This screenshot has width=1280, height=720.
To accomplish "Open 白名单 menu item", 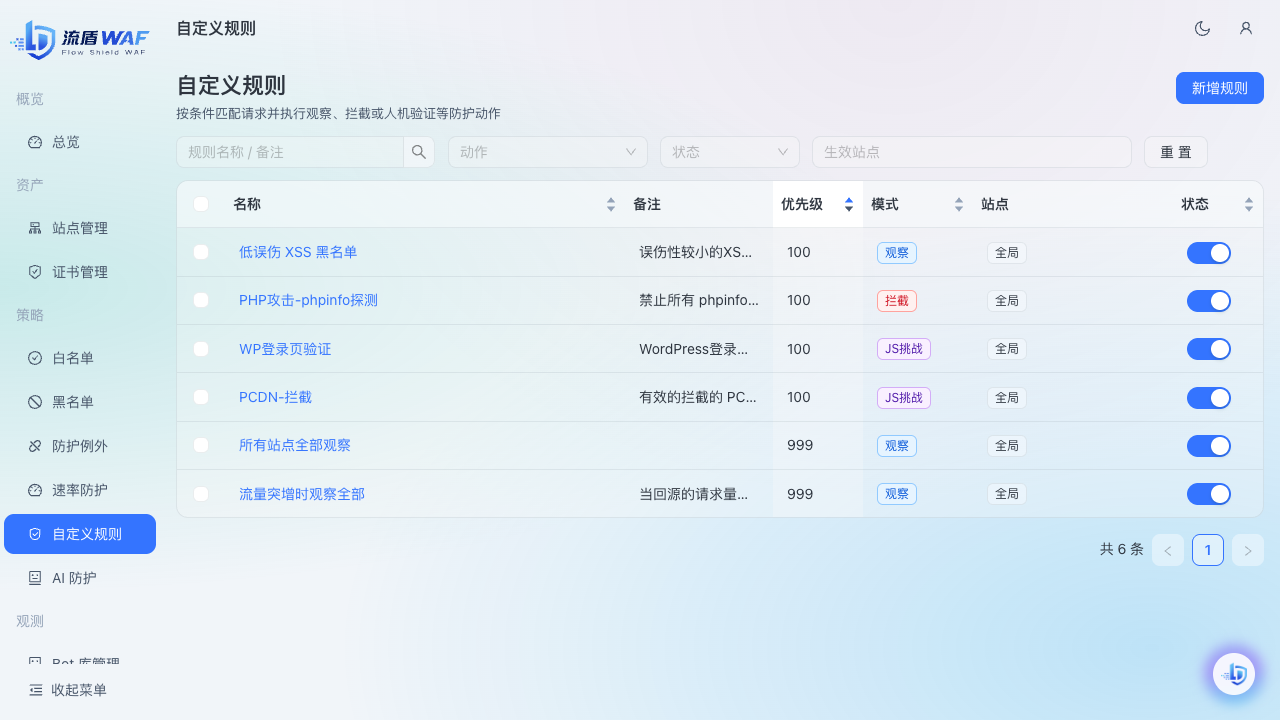I will [x=80, y=358].
